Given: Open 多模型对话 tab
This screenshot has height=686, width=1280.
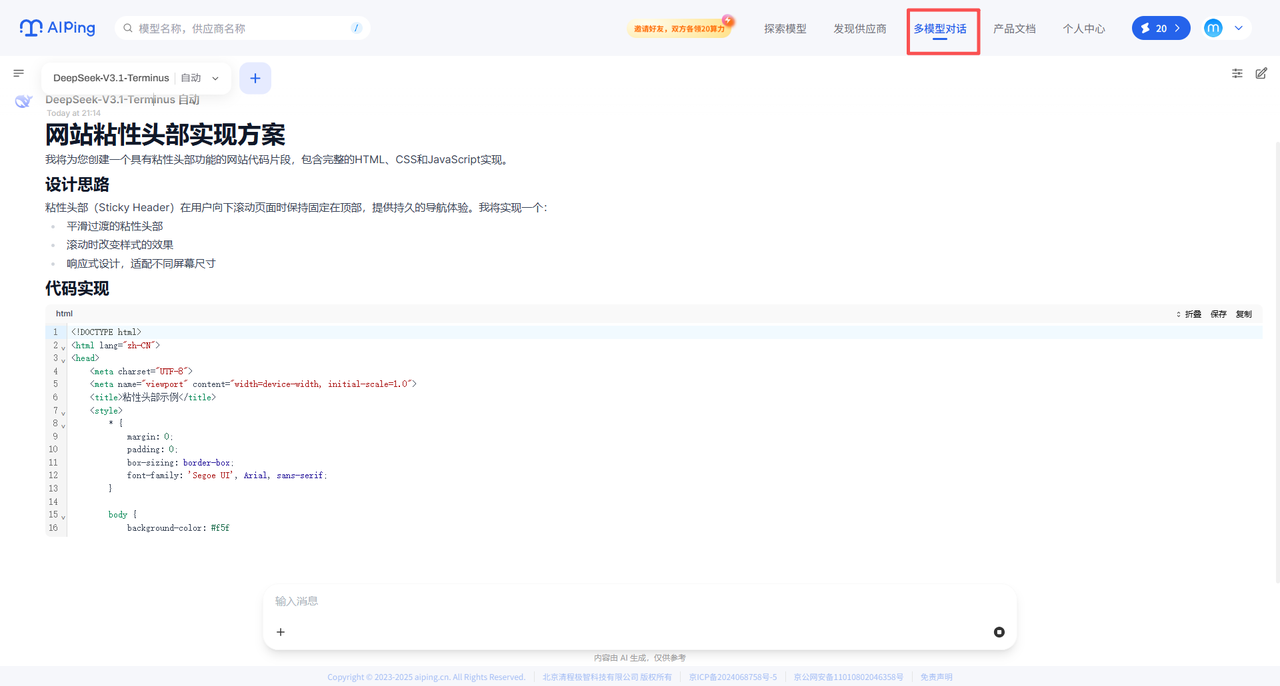Looking at the screenshot, I should point(940,29).
